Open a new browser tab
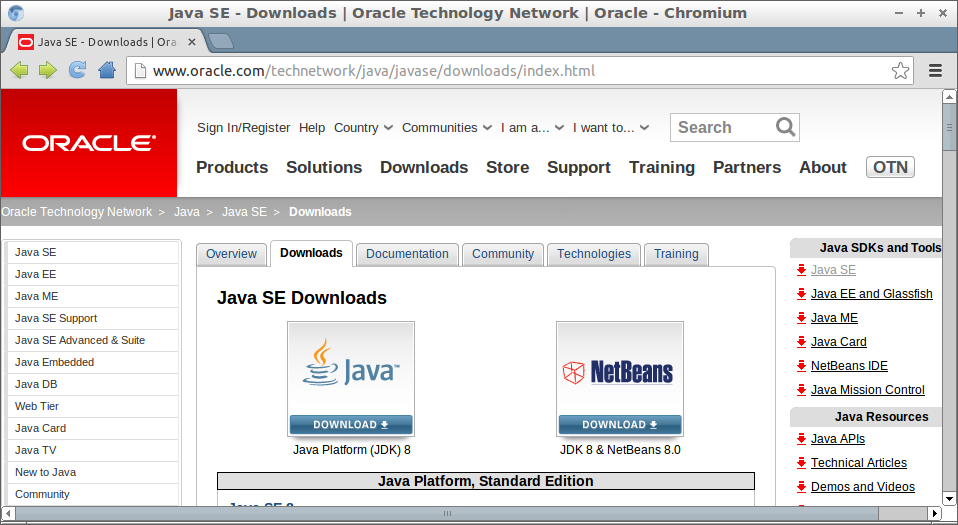Screen dimensions: 958x525 click(221, 42)
